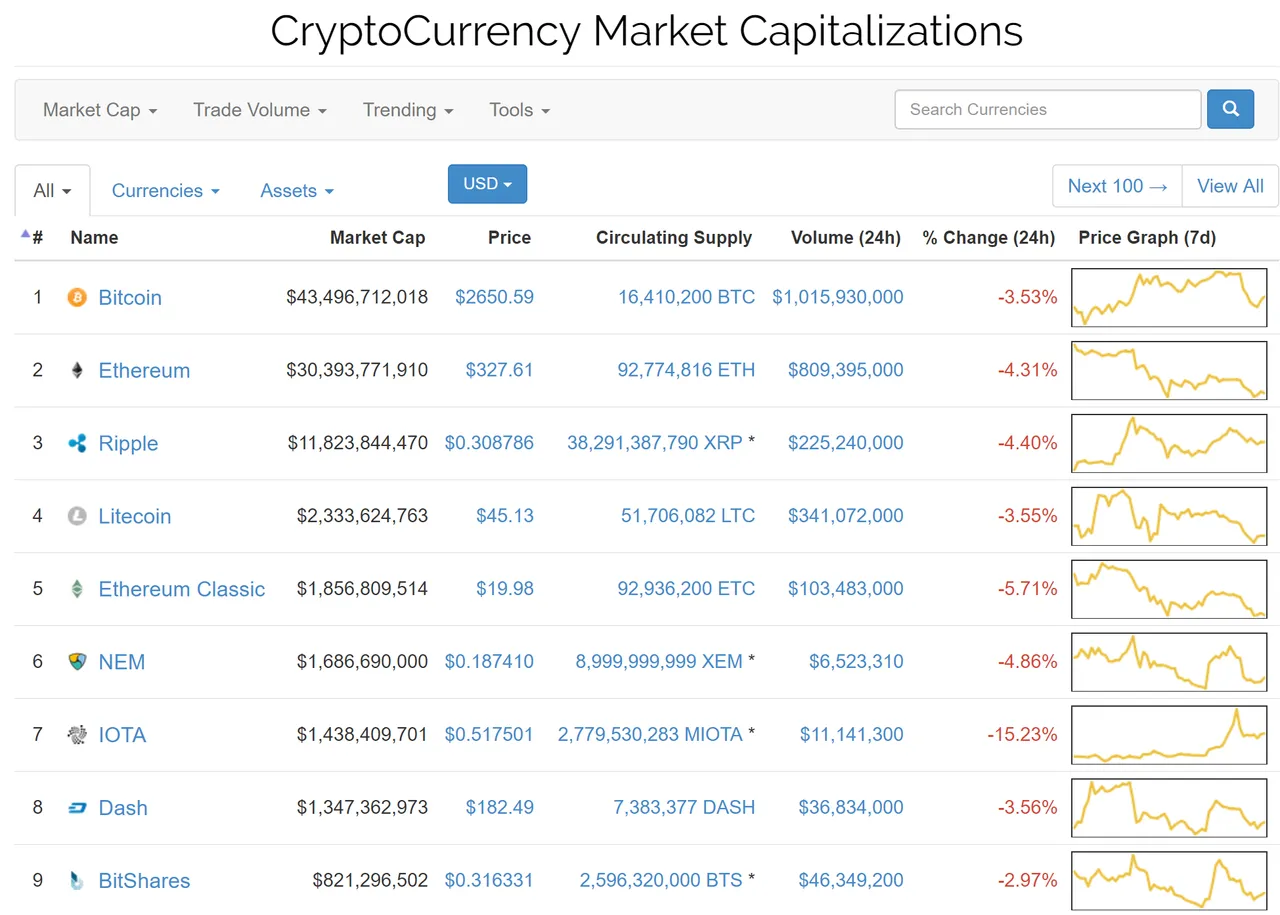Go to Next 100 results

1117,186
